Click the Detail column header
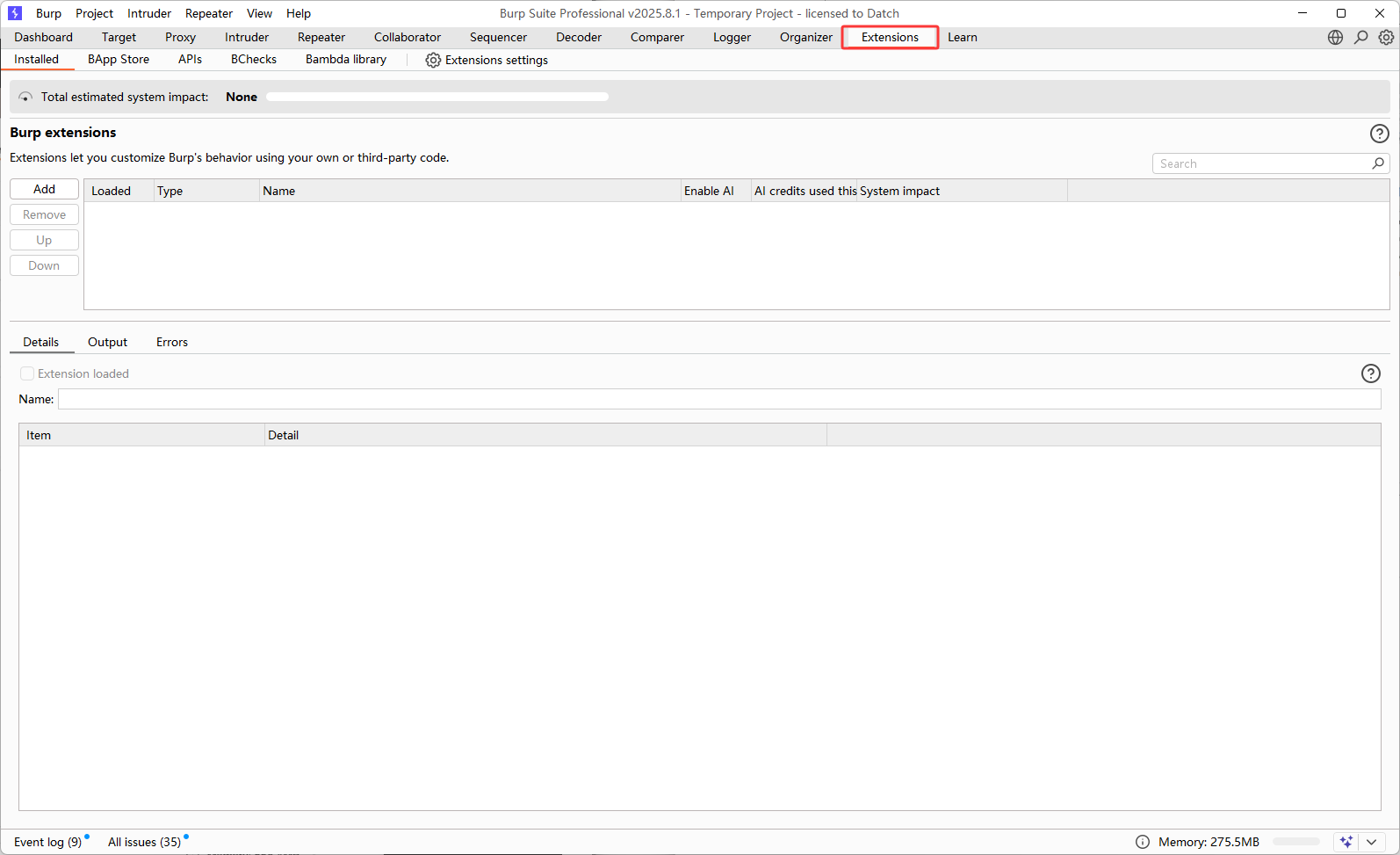The height and width of the screenshot is (855, 1400). click(x=545, y=435)
